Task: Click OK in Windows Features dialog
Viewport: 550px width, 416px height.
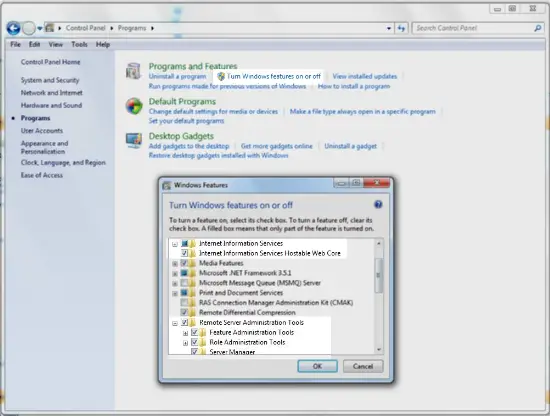Action: click(x=317, y=366)
